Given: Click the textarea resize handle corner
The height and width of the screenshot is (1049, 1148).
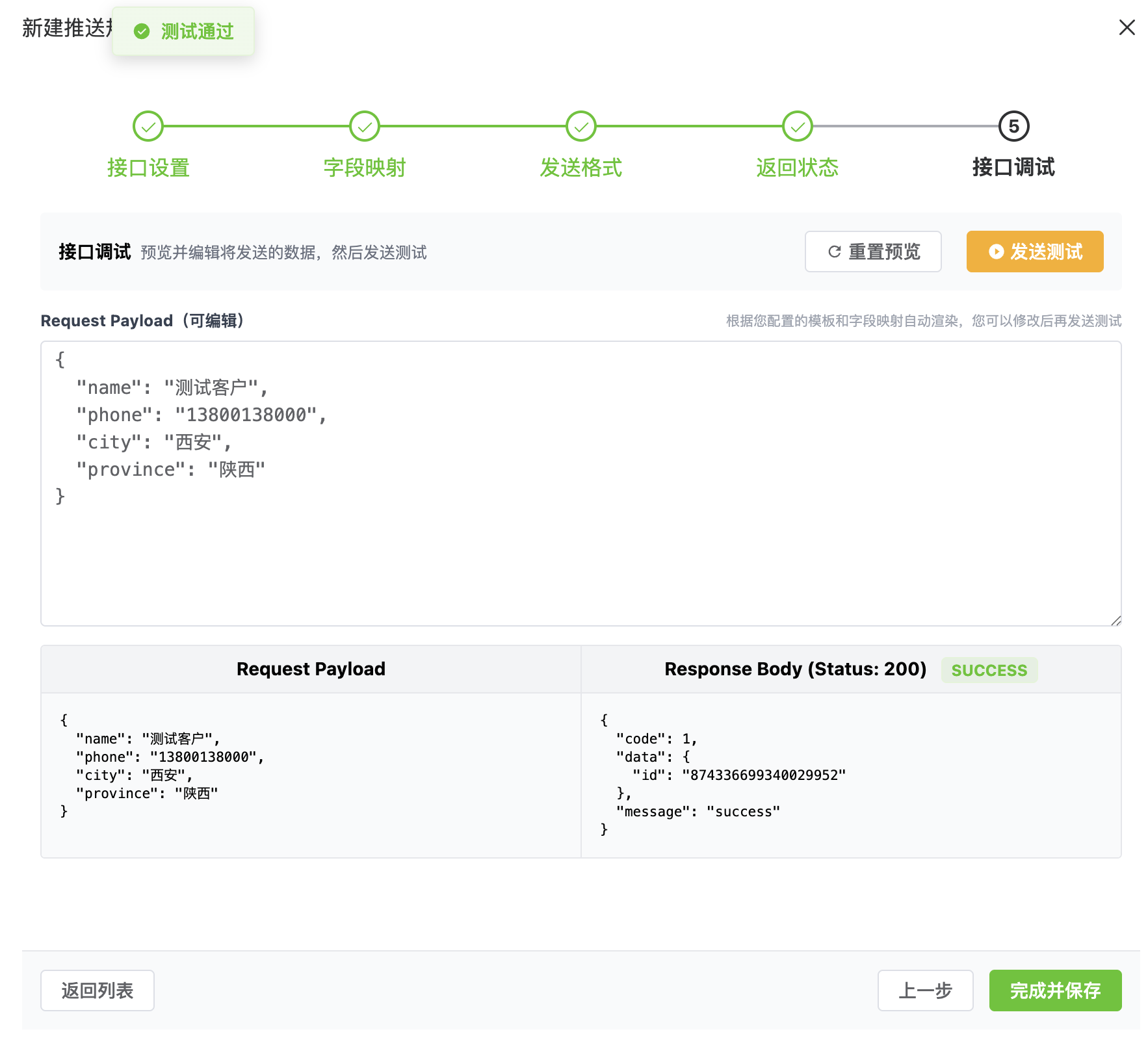Looking at the screenshot, I should click(1115, 621).
